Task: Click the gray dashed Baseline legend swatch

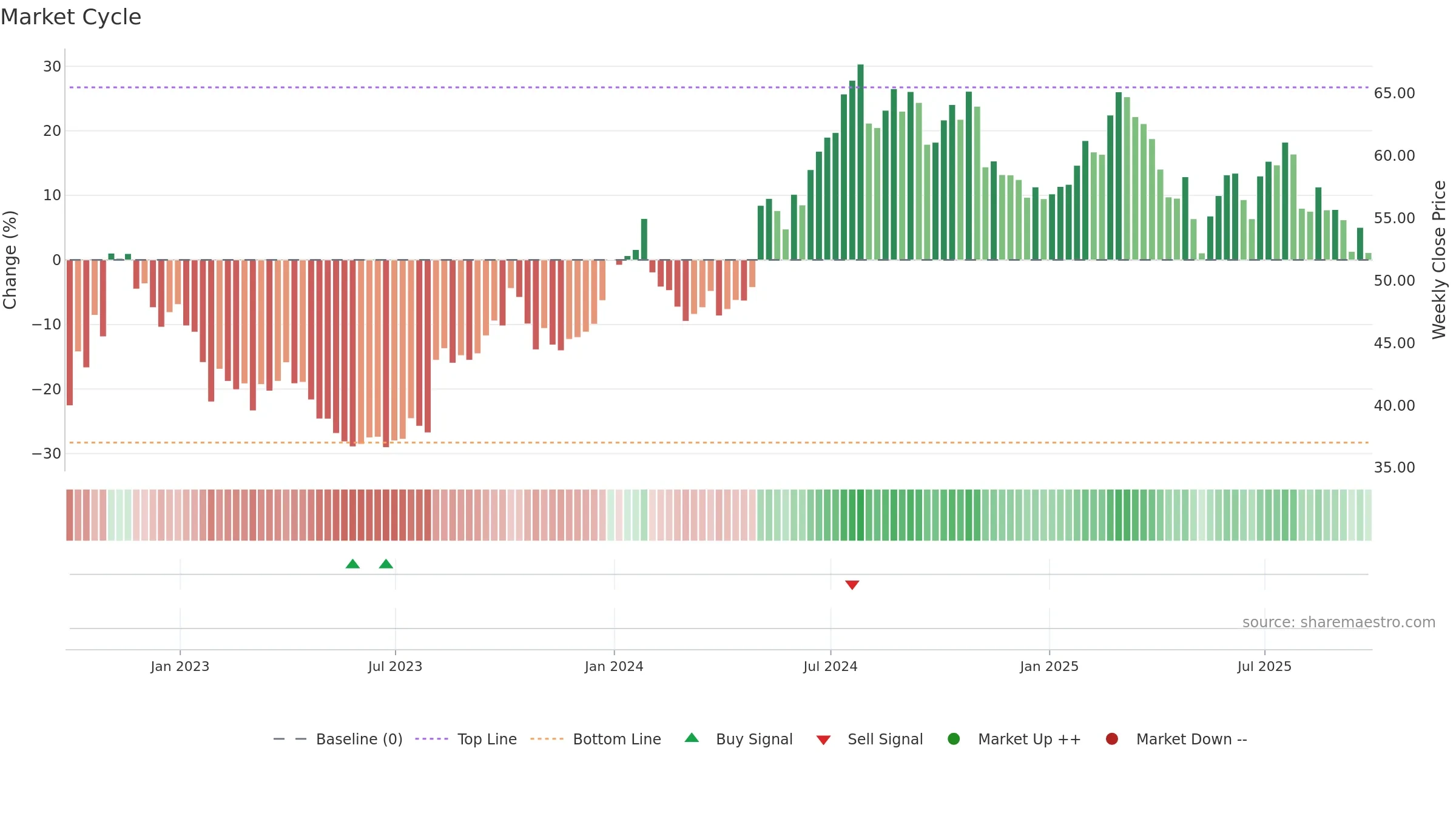Action: tap(290, 739)
